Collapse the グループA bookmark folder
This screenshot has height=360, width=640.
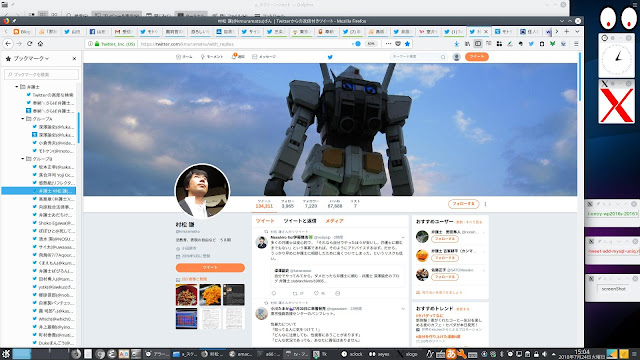(x=23, y=119)
